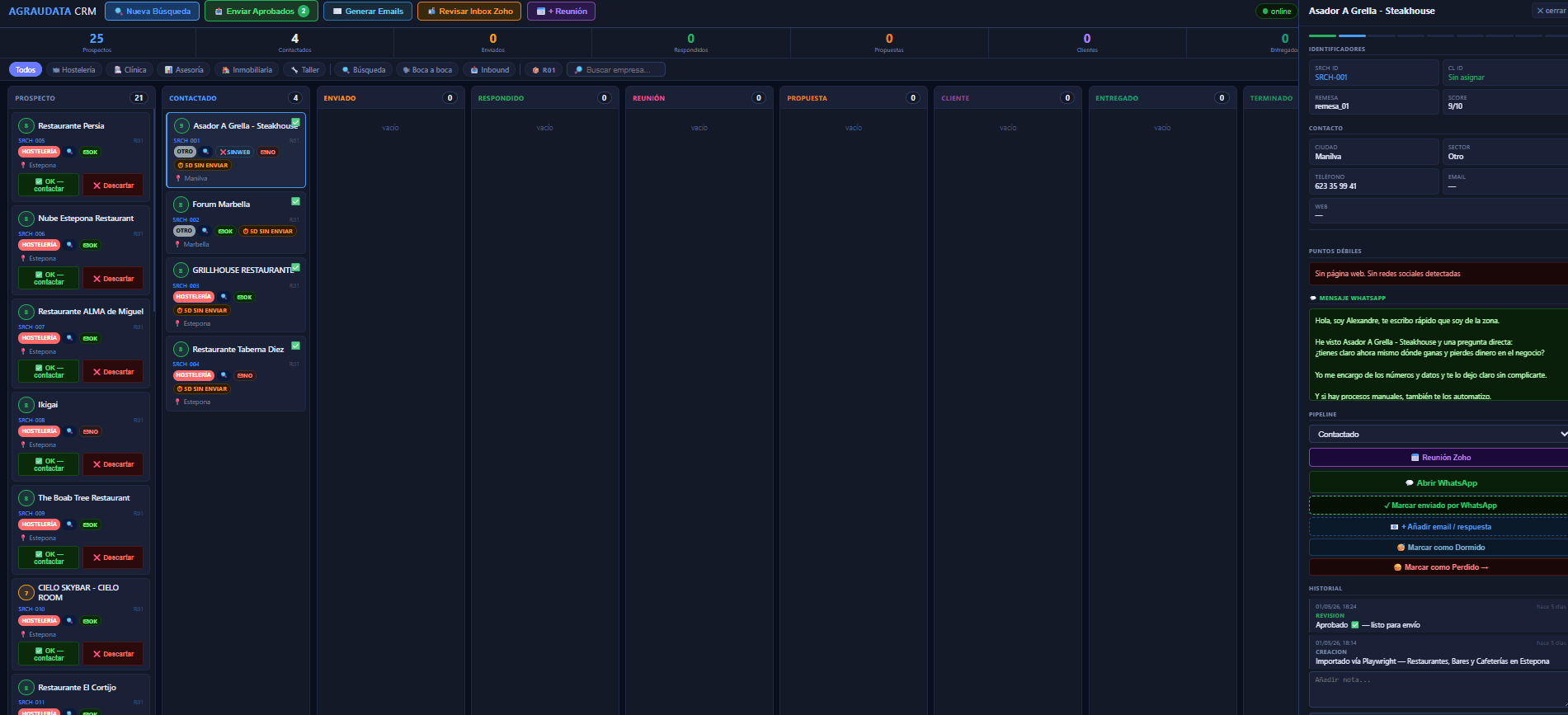Click Añadir email / respuesta button

(x=1439, y=527)
